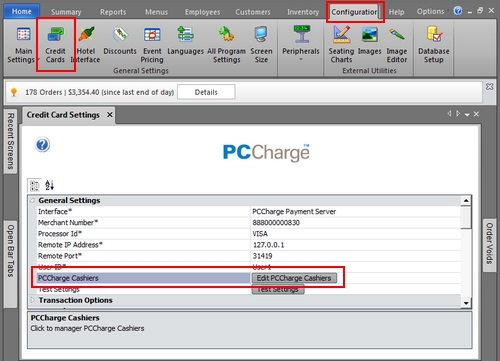Screen dimensions: 500x361
Task: Click the Merchant Number value field
Action: [355, 222]
